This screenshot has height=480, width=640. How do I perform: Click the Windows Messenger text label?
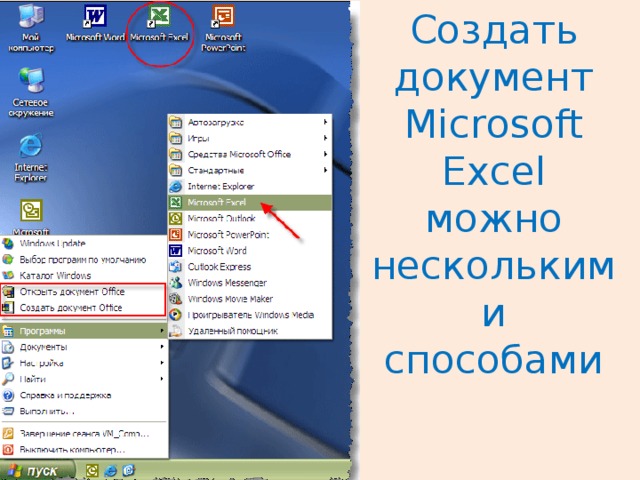click(x=227, y=282)
